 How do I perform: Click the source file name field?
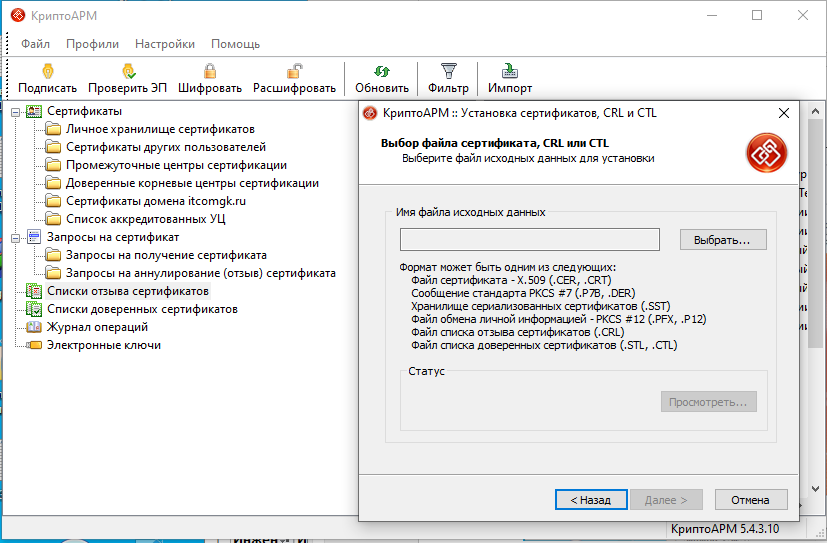coord(529,240)
